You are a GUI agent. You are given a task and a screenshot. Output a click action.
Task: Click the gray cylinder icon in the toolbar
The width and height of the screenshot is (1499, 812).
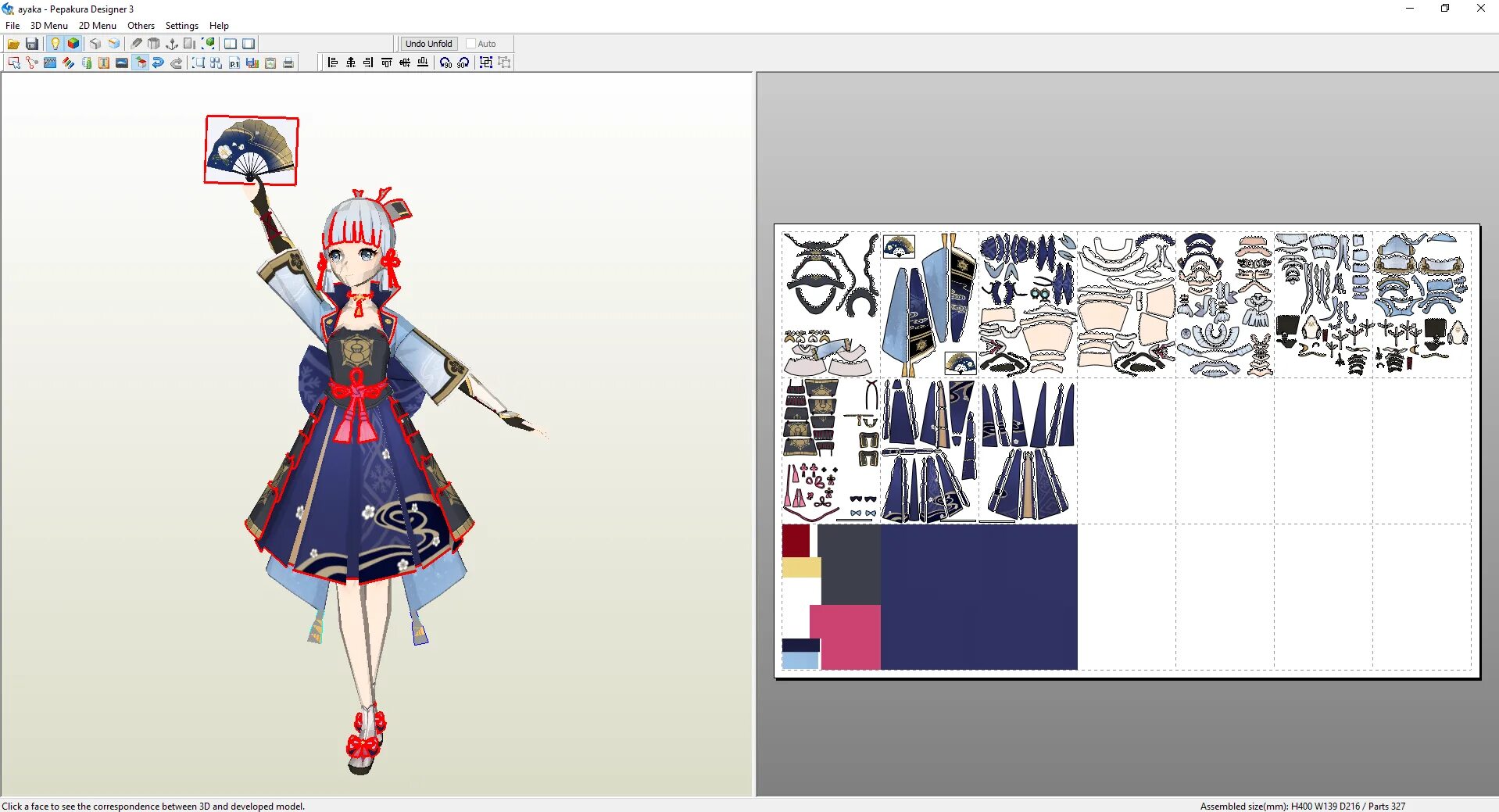154,44
